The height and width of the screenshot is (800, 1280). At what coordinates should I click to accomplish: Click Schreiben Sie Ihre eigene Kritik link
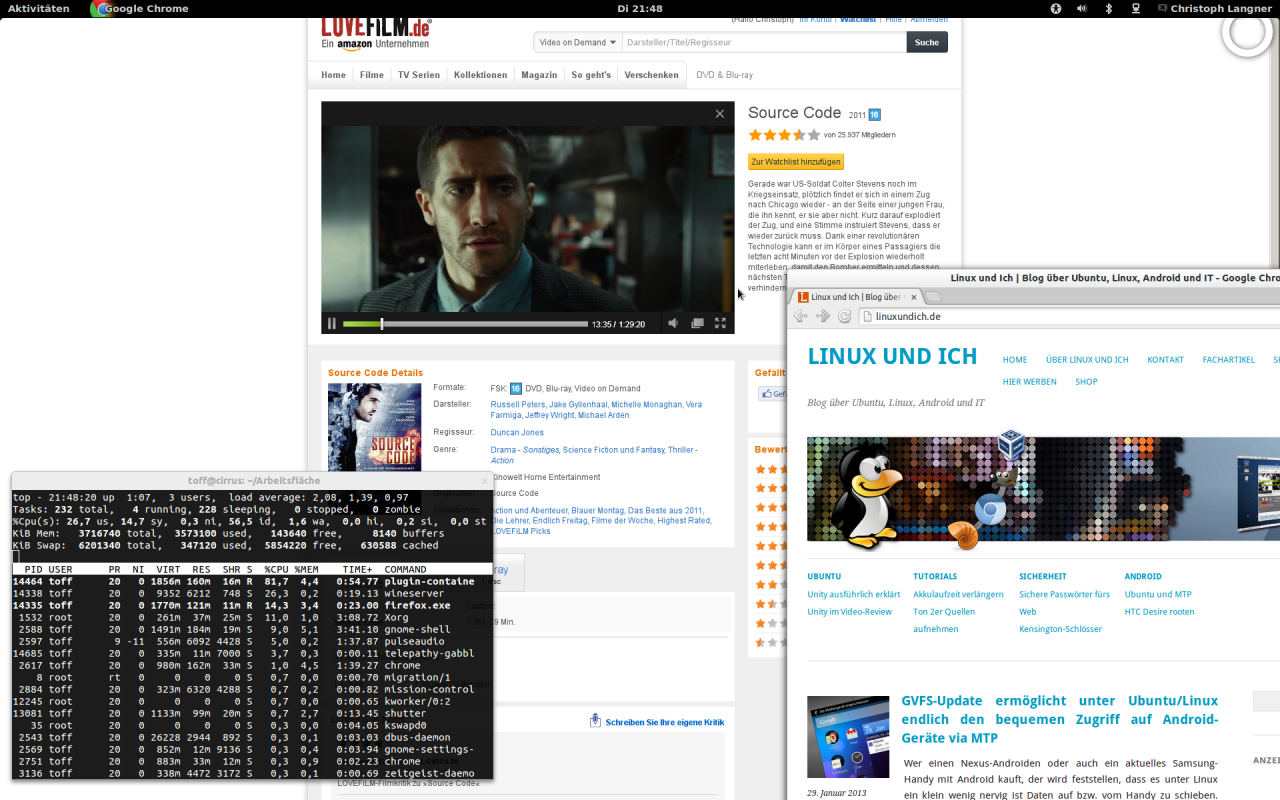click(x=665, y=722)
